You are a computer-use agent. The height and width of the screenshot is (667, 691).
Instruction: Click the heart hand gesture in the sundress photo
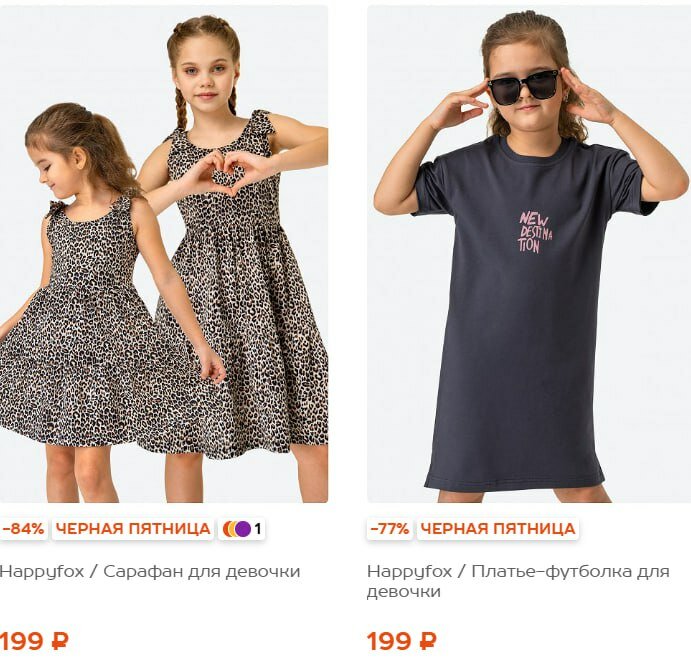(x=227, y=173)
